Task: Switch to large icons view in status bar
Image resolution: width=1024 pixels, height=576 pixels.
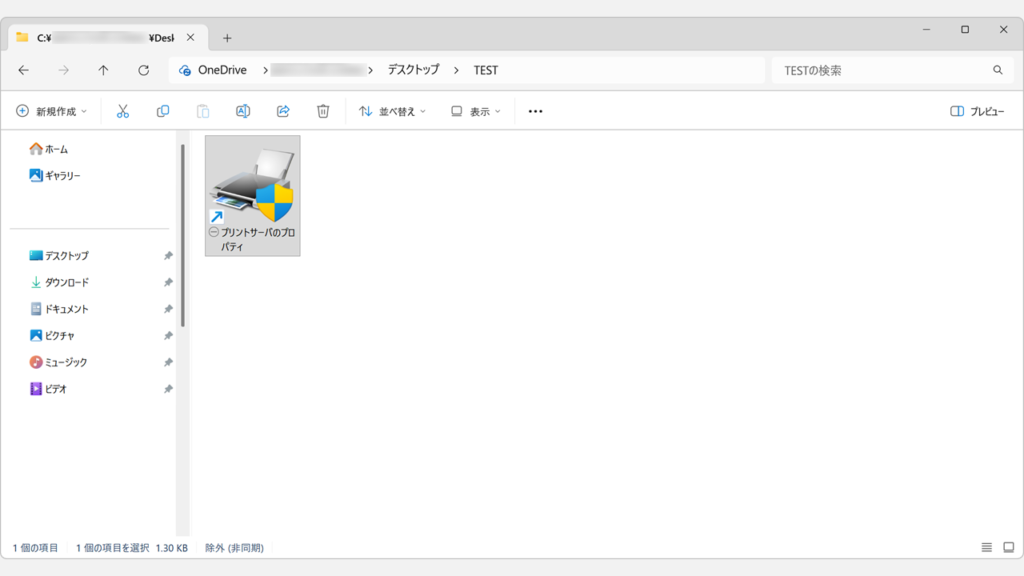Action: tap(1009, 547)
